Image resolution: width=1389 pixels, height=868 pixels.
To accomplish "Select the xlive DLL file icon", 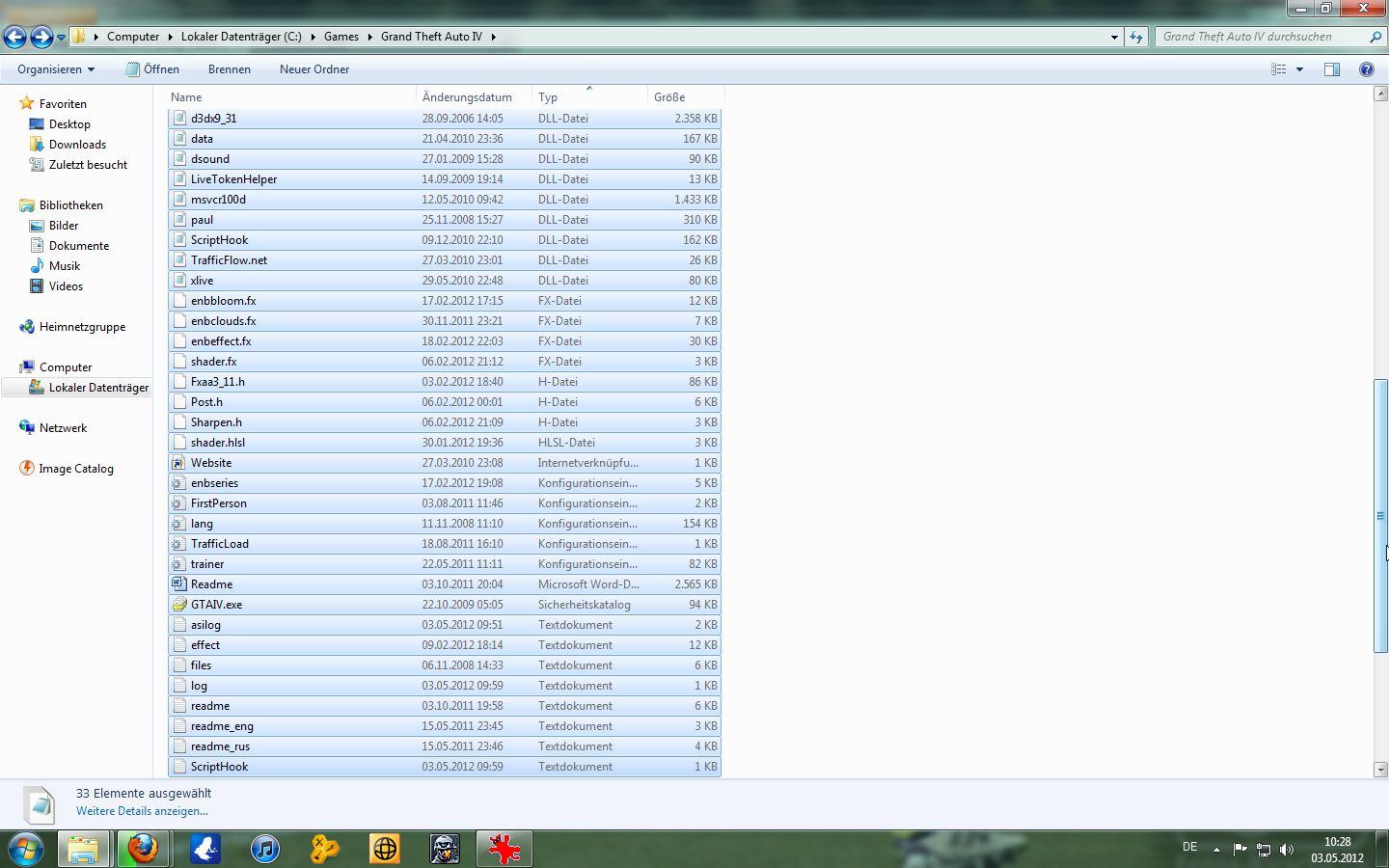I will pos(178,281).
